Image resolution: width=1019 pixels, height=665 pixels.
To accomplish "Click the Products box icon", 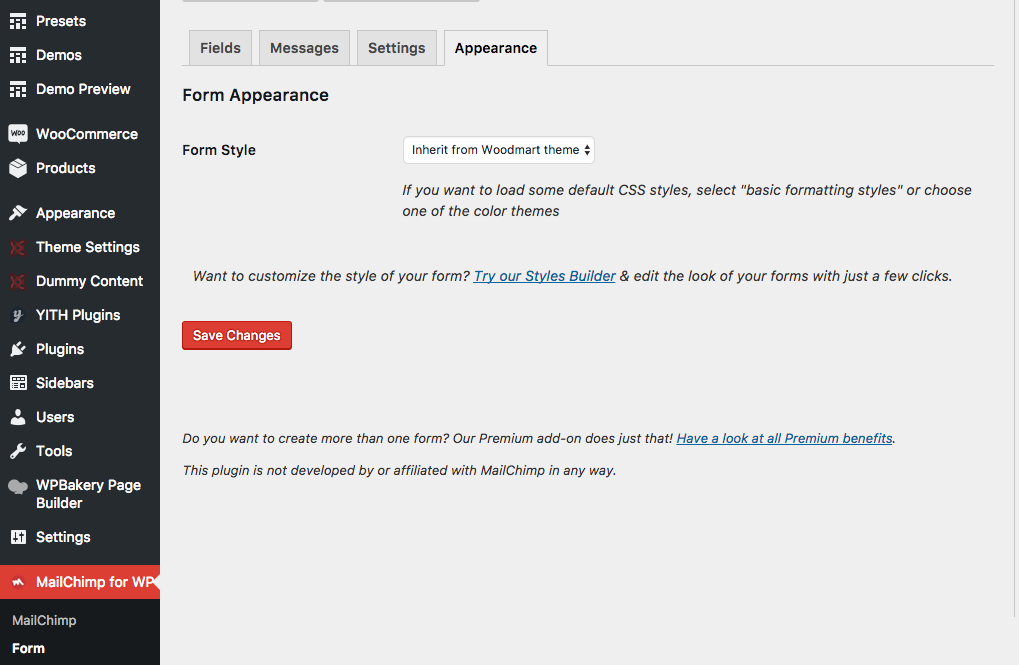I will click(x=18, y=168).
